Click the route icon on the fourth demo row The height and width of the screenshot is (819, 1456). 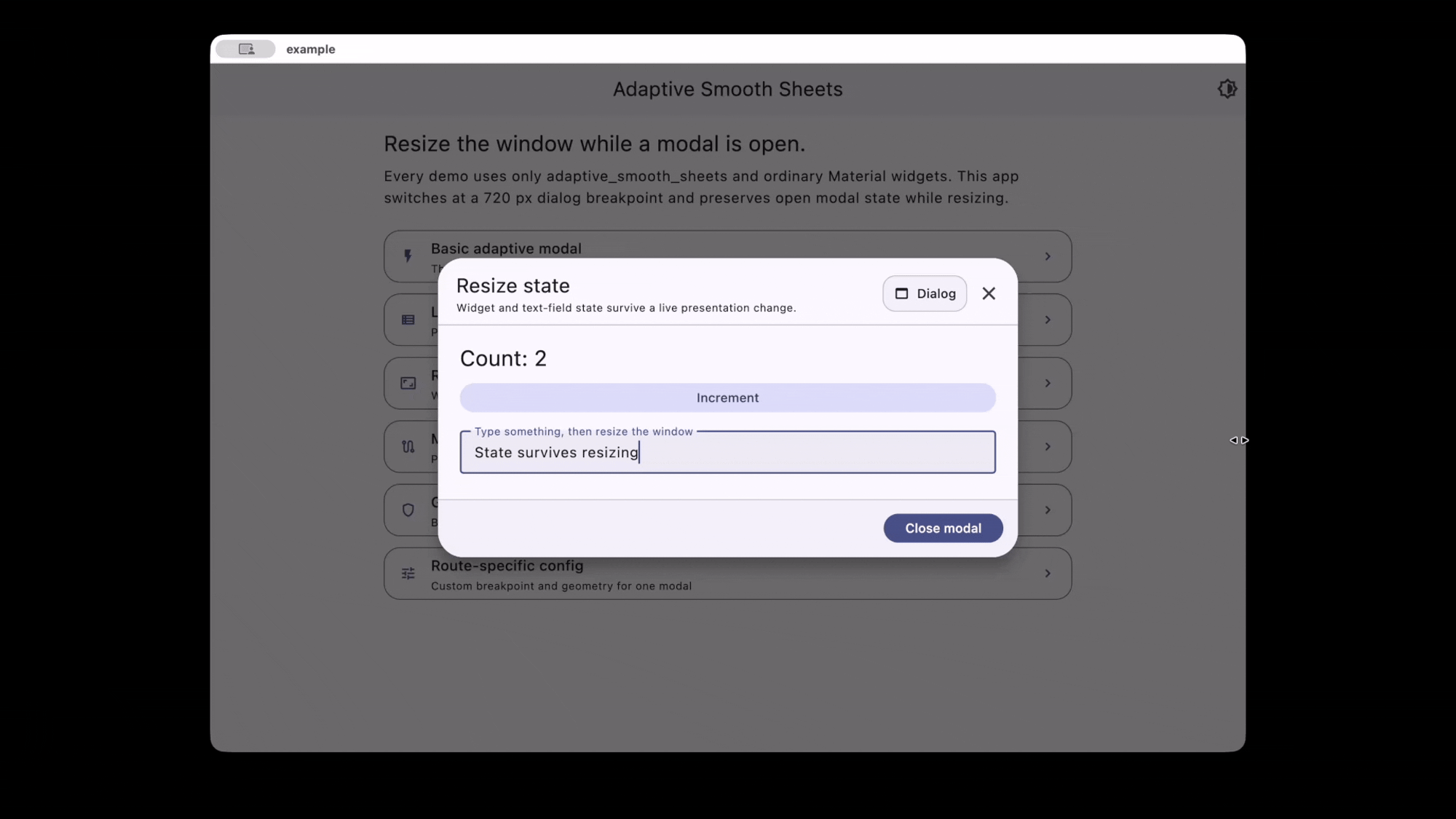[x=408, y=446]
